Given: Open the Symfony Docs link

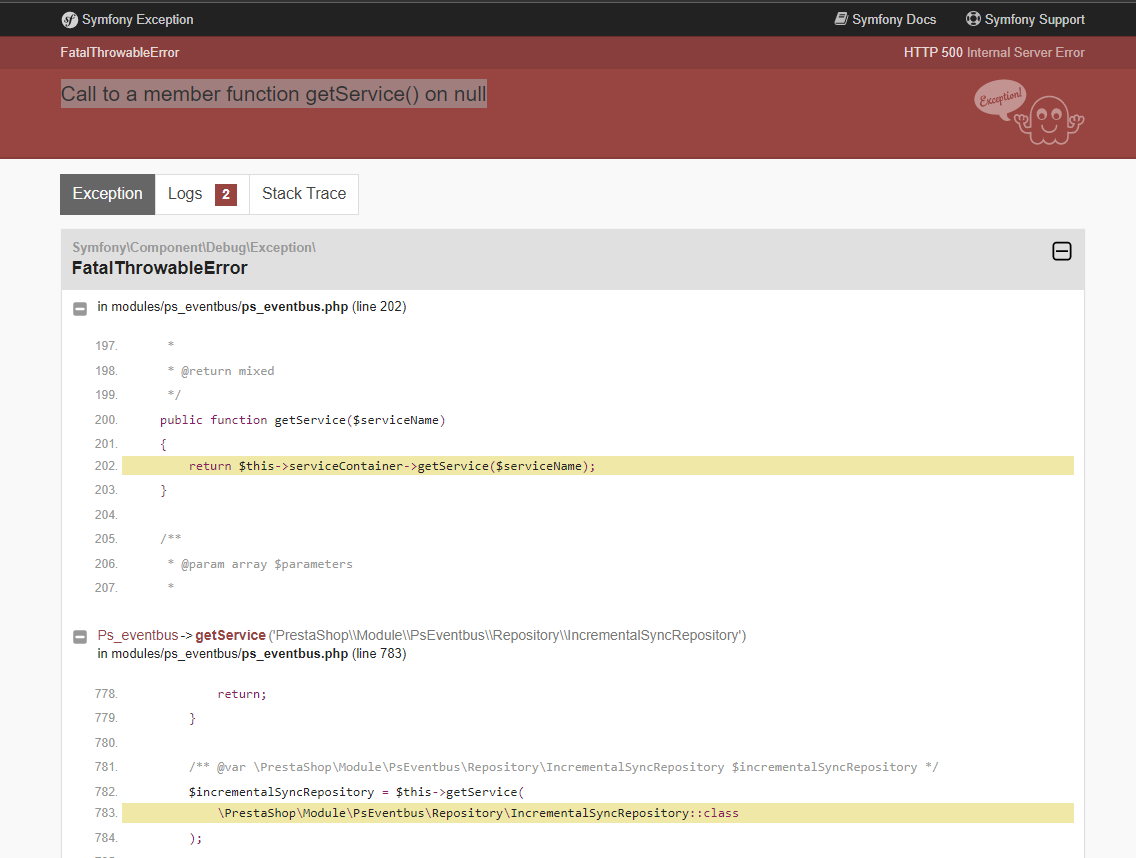Looking at the screenshot, I should click(885, 20).
